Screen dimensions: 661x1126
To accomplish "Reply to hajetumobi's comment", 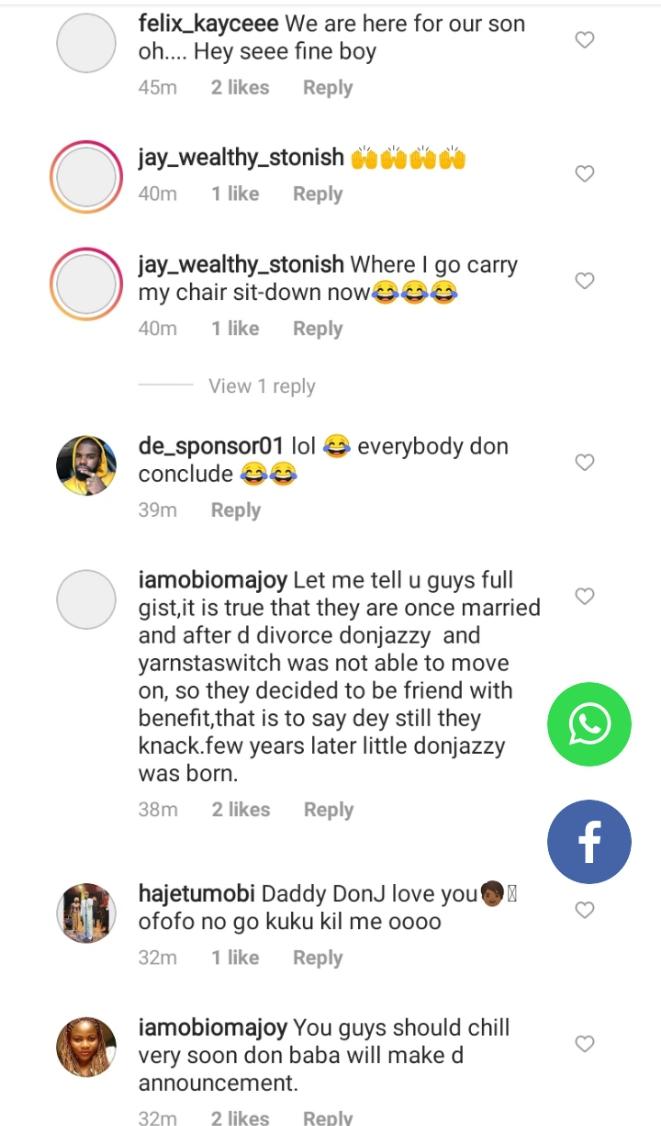I will 317,958.
